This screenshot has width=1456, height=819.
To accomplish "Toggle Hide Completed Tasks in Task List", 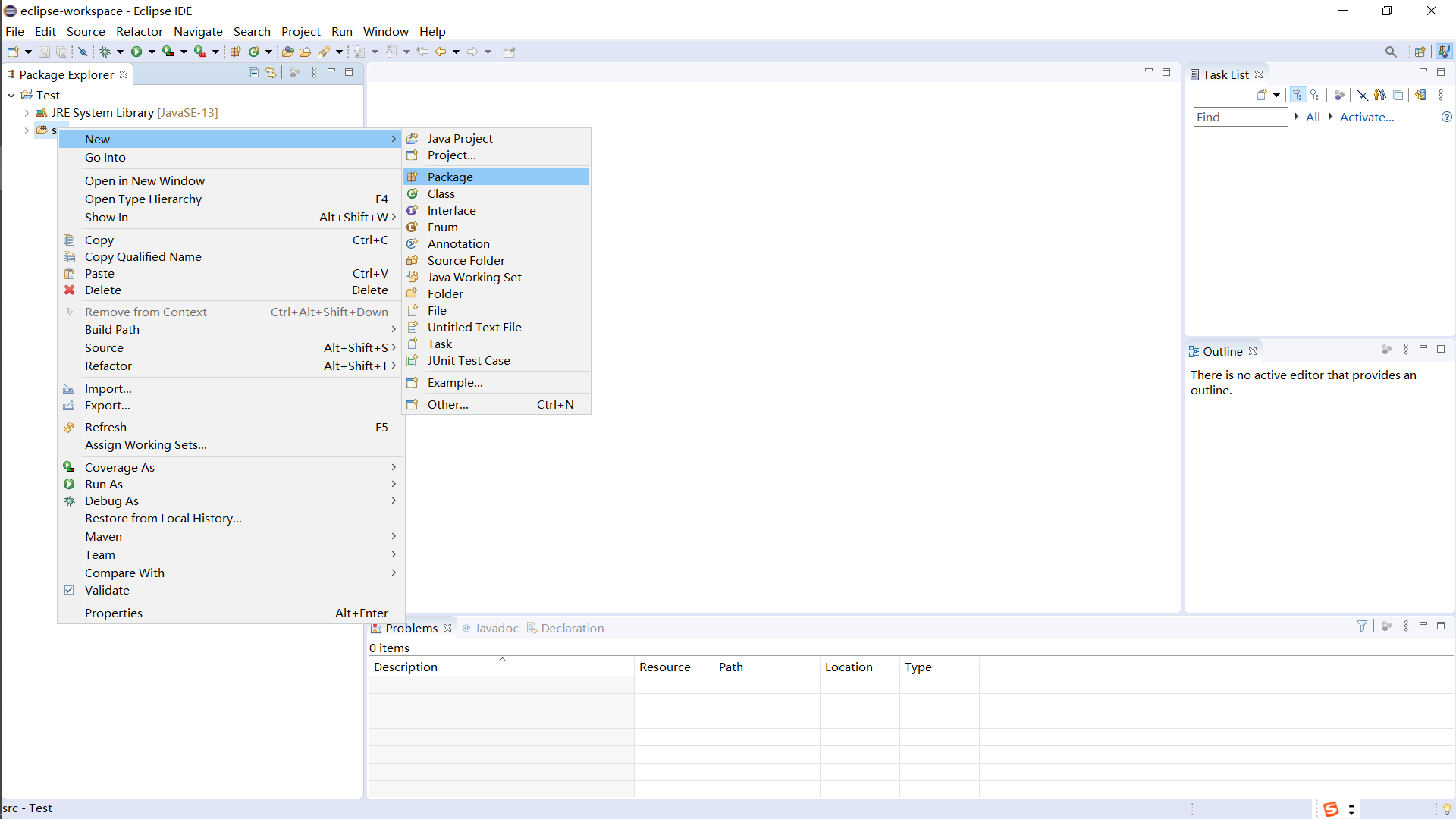I will (x=1363, y=96).
